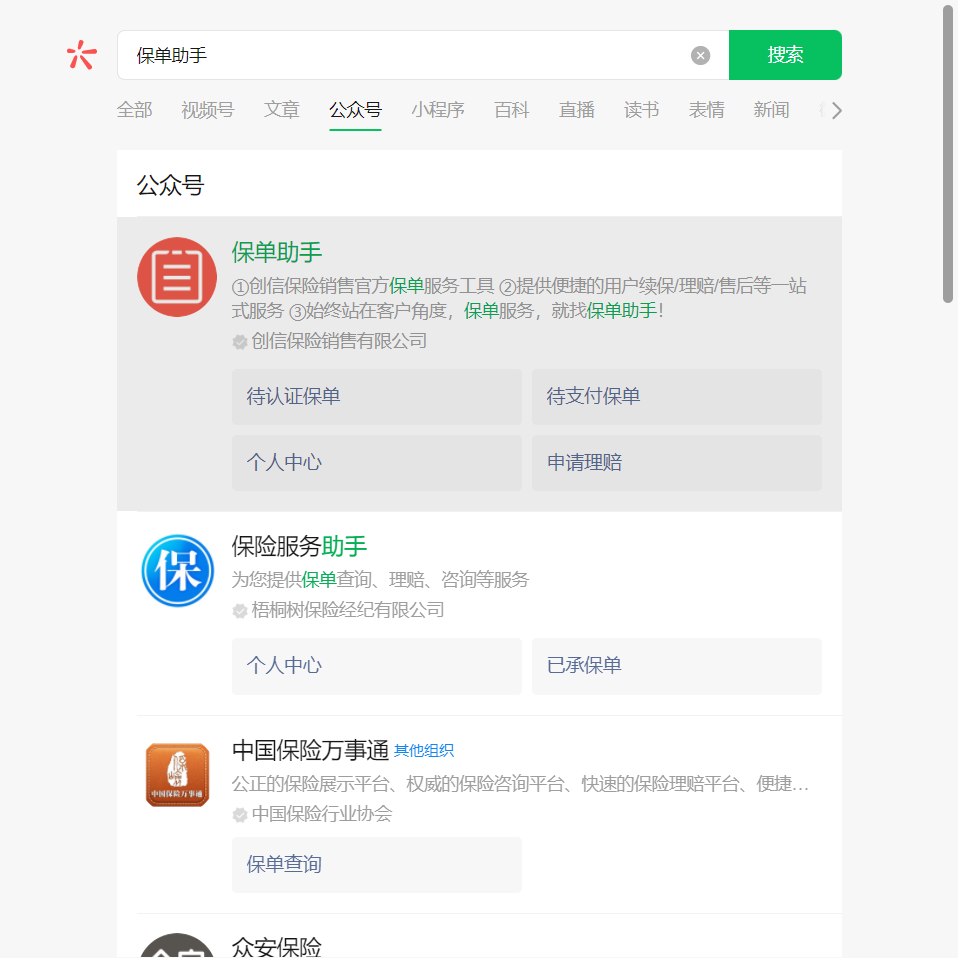Switch to the 百科 tab
This screenshot has width=958, height=958.
pyautogui.click(x=511, y=110)
